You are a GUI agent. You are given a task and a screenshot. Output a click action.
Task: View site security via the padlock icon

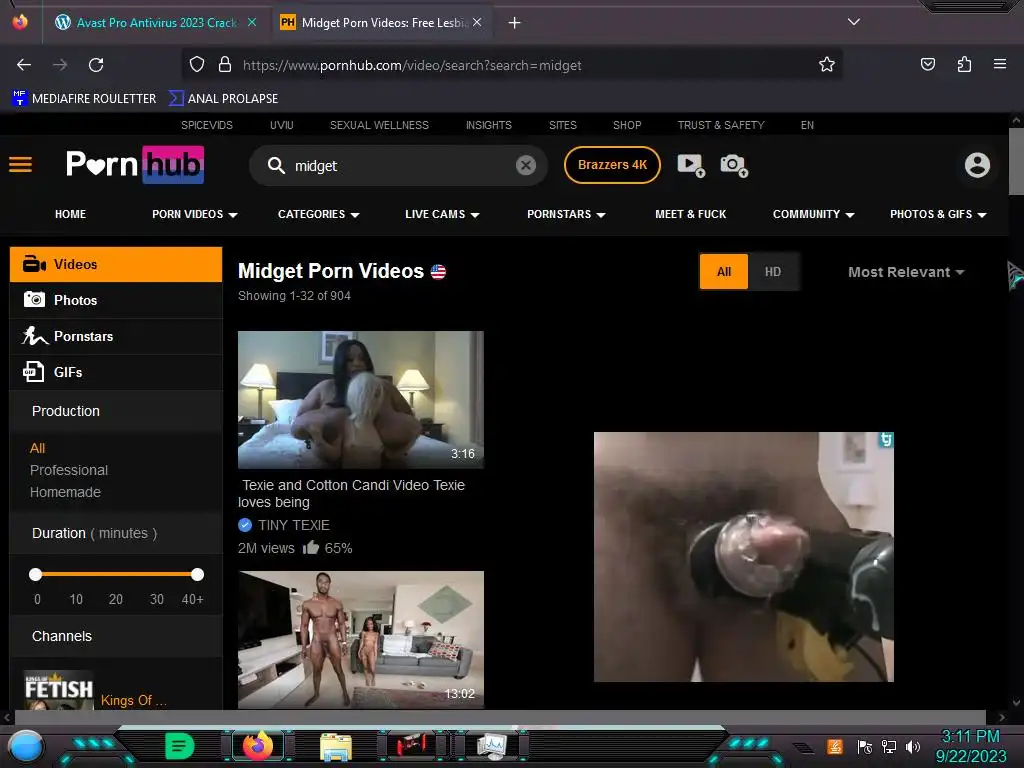(x=225, y=65)
